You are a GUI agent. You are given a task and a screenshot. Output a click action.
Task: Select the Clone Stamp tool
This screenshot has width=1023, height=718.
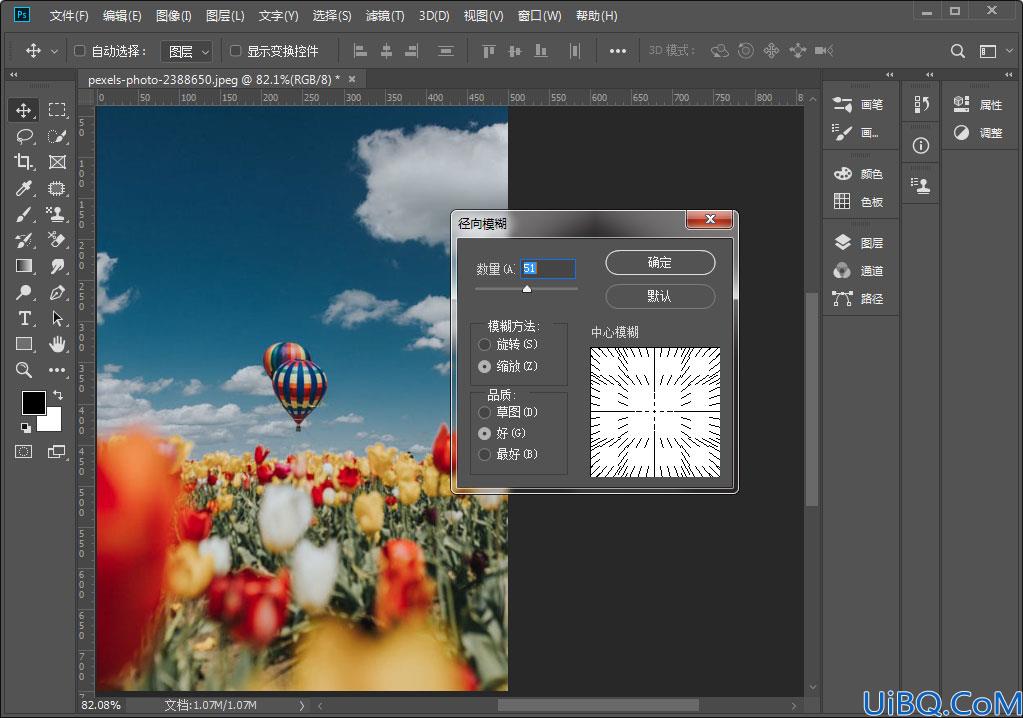[x=57, y=214]
